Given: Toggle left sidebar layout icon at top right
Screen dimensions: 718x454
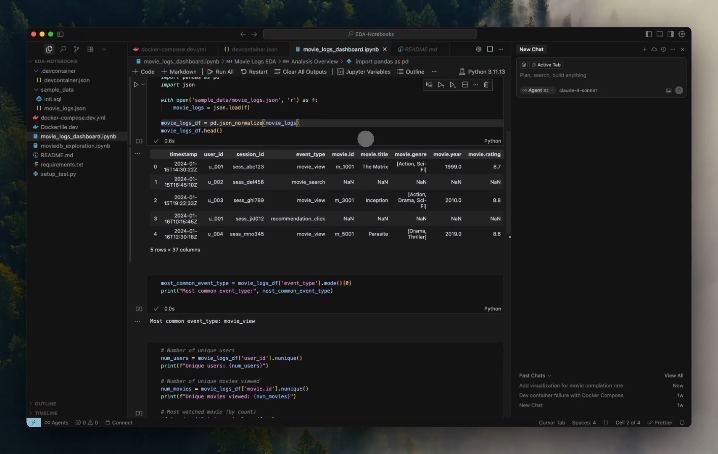Looking at the screenshot, I should (648, 34).
